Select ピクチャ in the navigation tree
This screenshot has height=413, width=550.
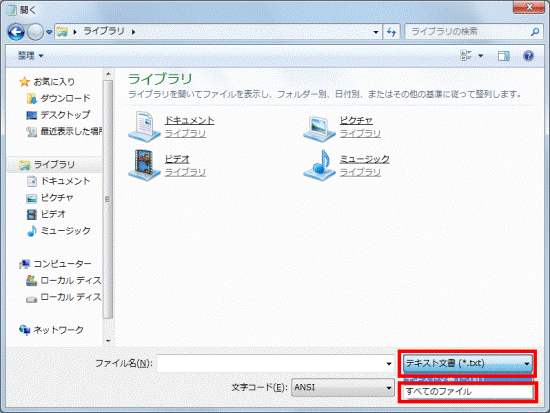(x=57, y=198)
